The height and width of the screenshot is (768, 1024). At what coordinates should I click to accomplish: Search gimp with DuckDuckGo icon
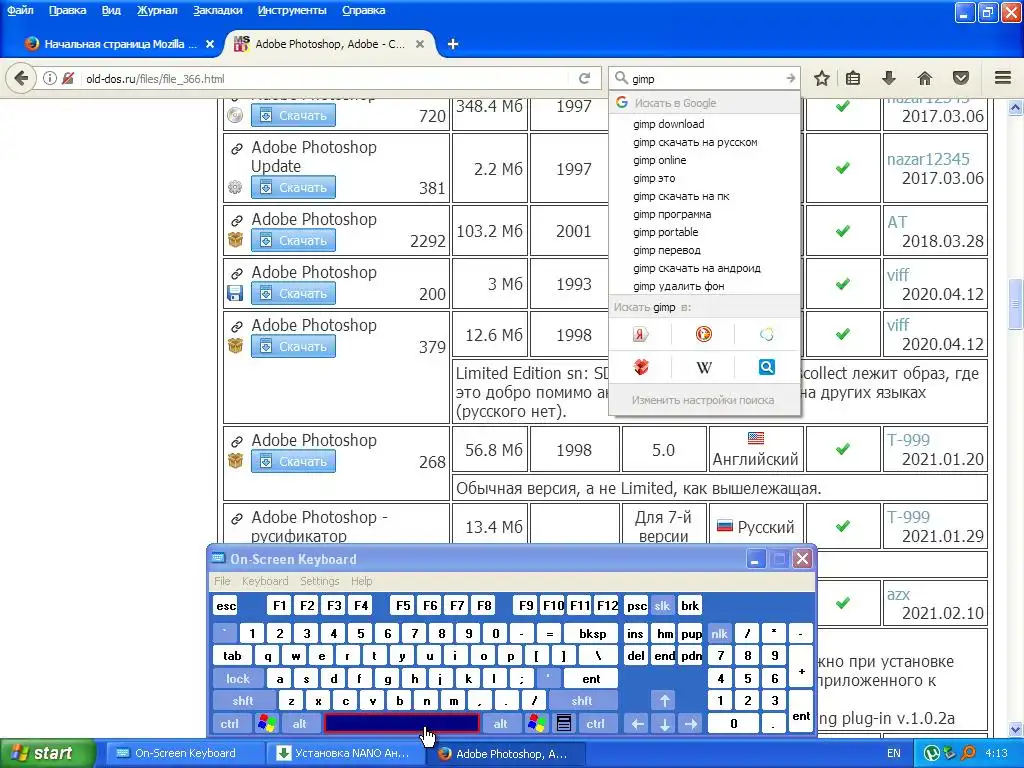point(703,334)
